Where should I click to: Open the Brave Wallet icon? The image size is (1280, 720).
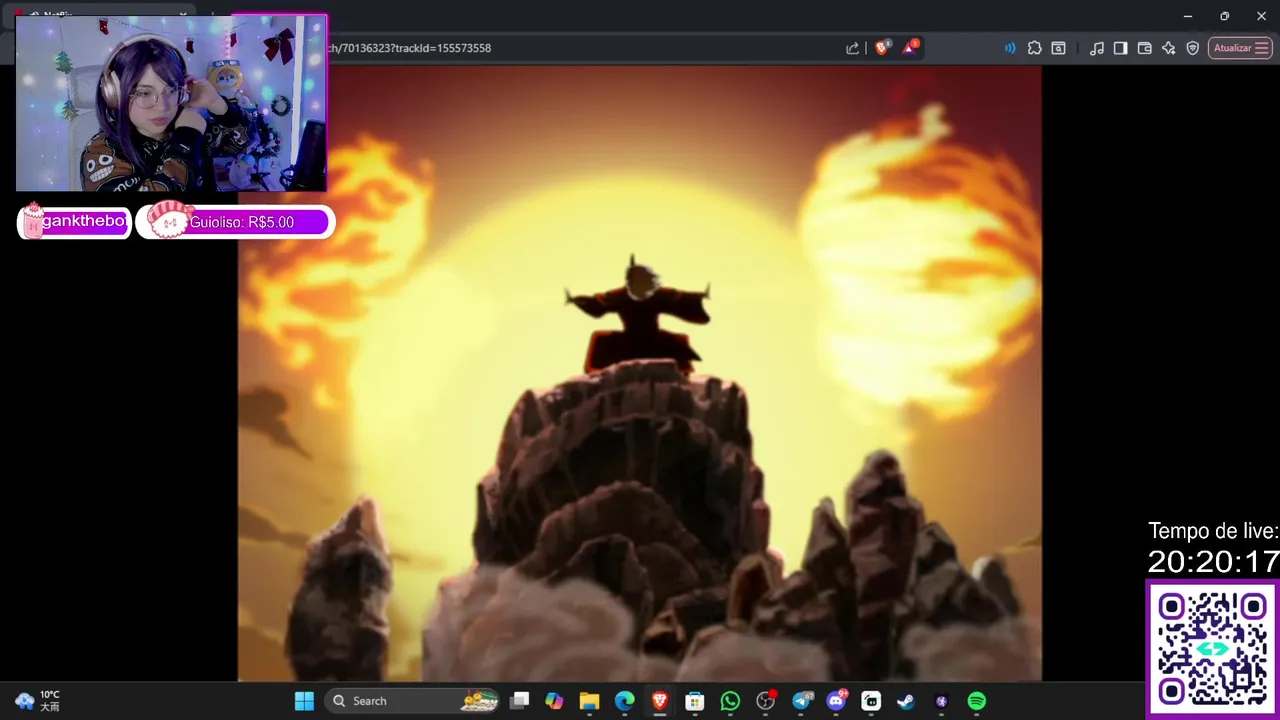[1145, 48]
